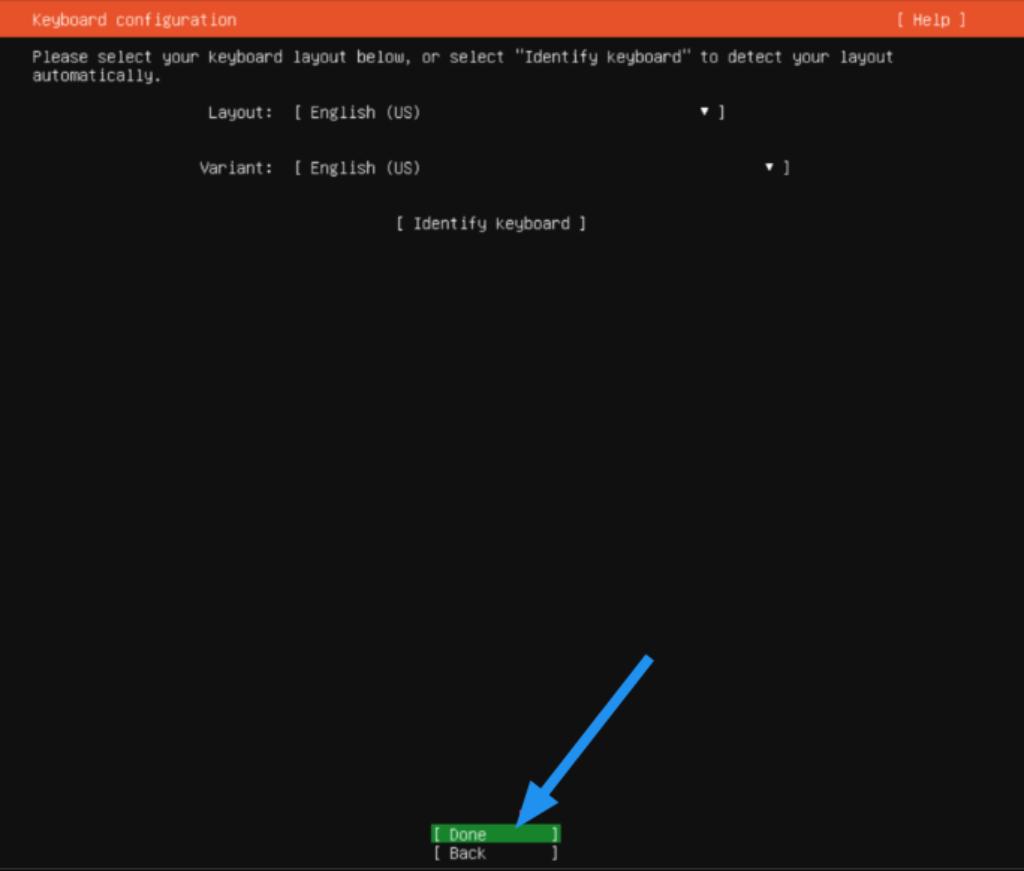Viewport: 1024px width, 871px height.
Task: Click the word 'automatically.' in the instructions
Action: point(96,76)
